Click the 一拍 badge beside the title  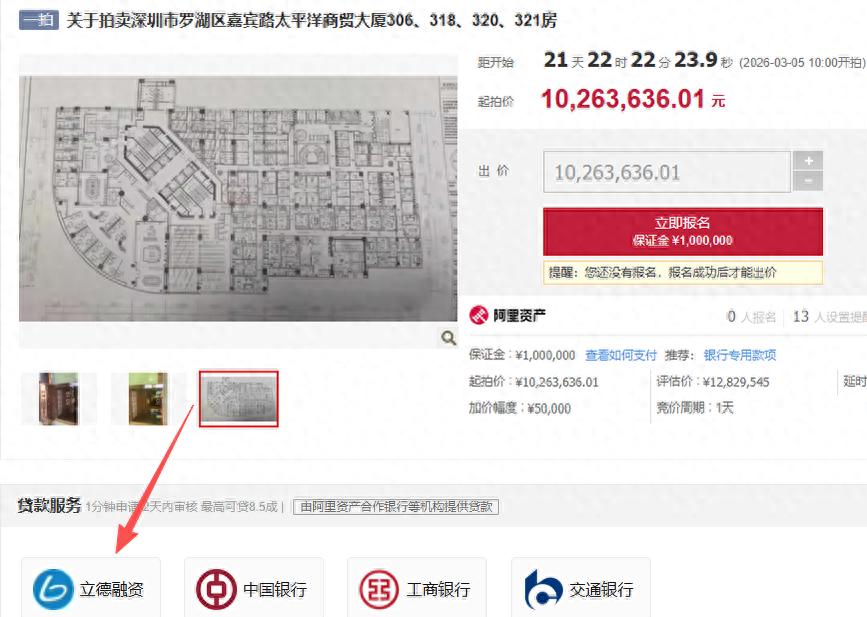pos(39,20)
